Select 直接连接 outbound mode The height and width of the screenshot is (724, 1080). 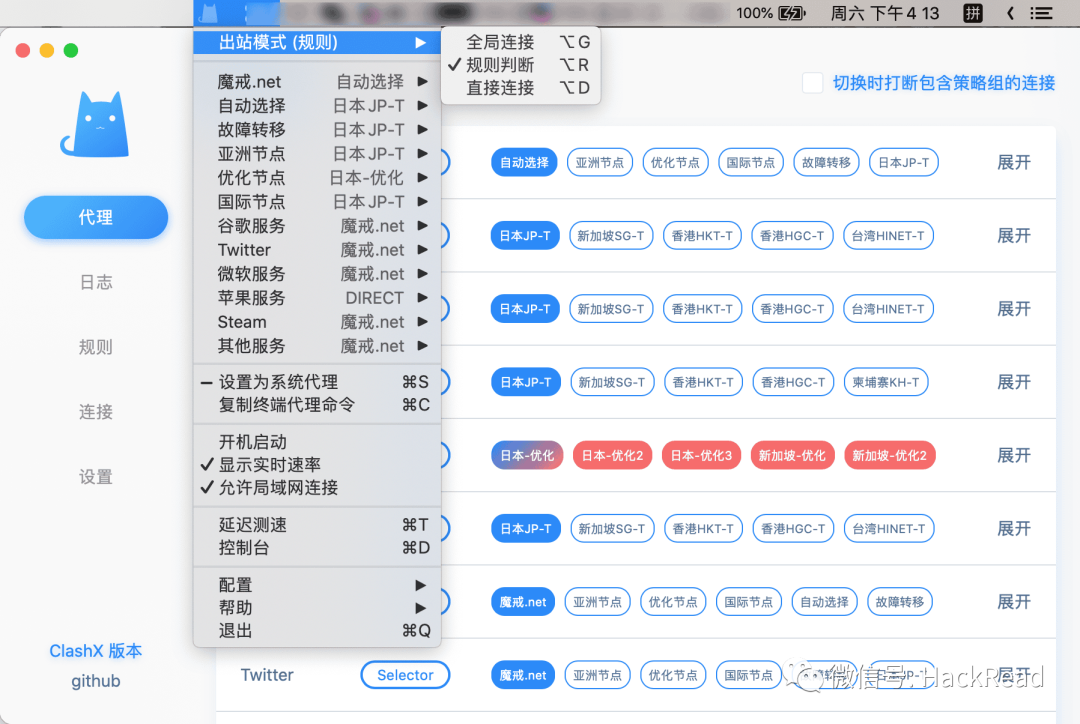coord(520,87)
